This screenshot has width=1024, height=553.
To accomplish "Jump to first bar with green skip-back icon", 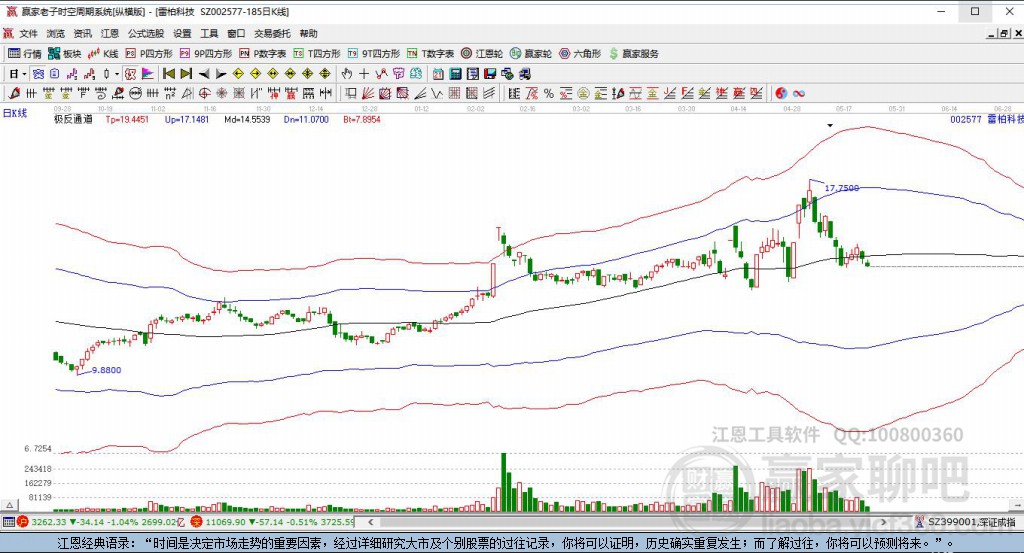I will click(168, 74).
